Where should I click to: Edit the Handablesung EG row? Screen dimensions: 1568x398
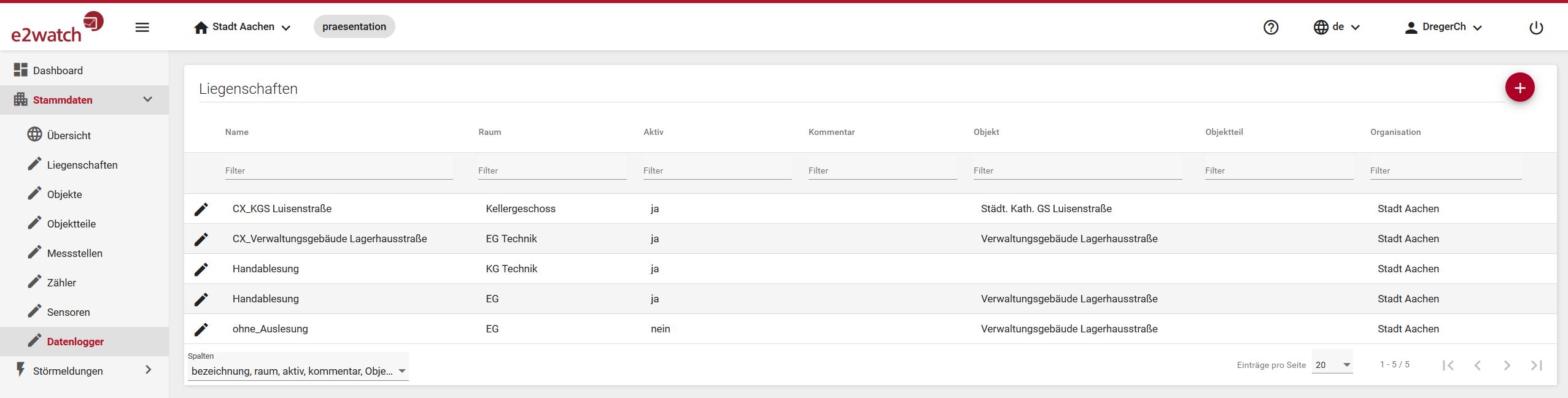tap(201, 299)
